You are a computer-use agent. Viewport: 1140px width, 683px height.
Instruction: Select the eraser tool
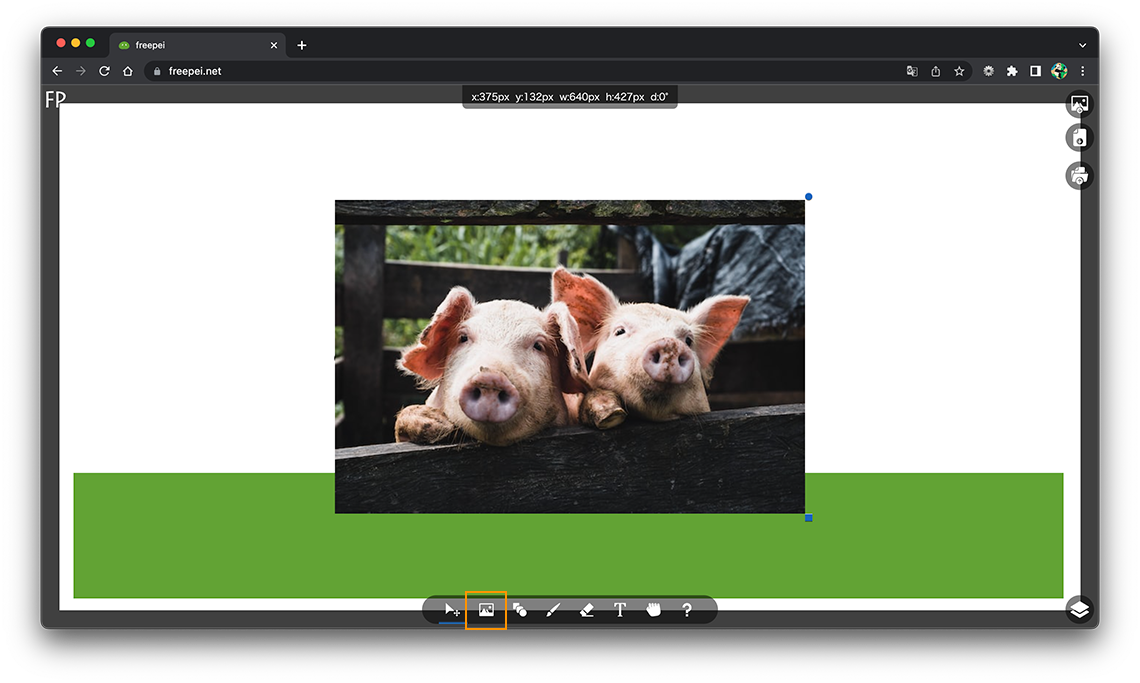(x=587, y=610)
